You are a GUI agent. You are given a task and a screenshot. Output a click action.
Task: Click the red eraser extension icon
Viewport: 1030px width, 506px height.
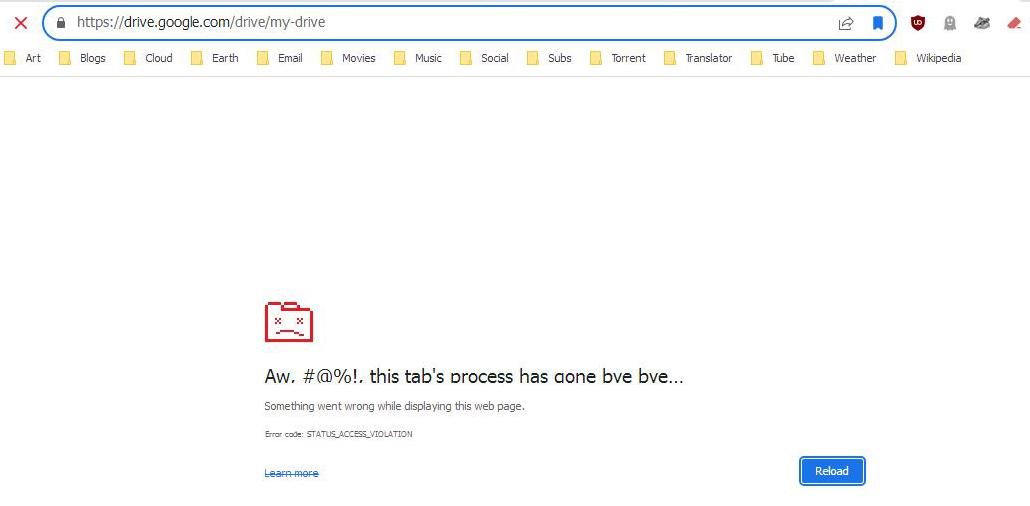(1014, 23)
